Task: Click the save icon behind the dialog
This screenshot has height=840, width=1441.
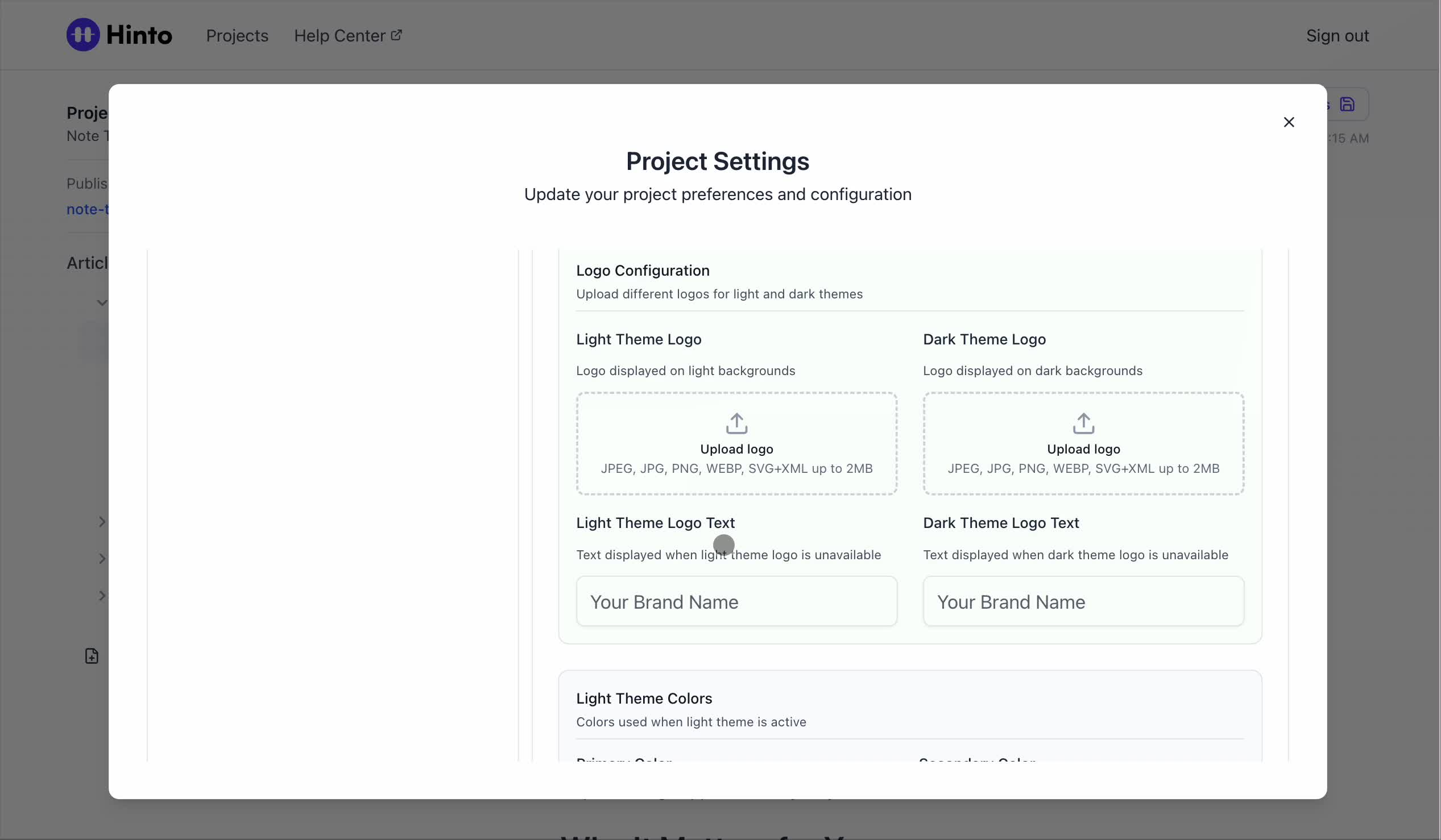Action: click(x=1347, y=105)
